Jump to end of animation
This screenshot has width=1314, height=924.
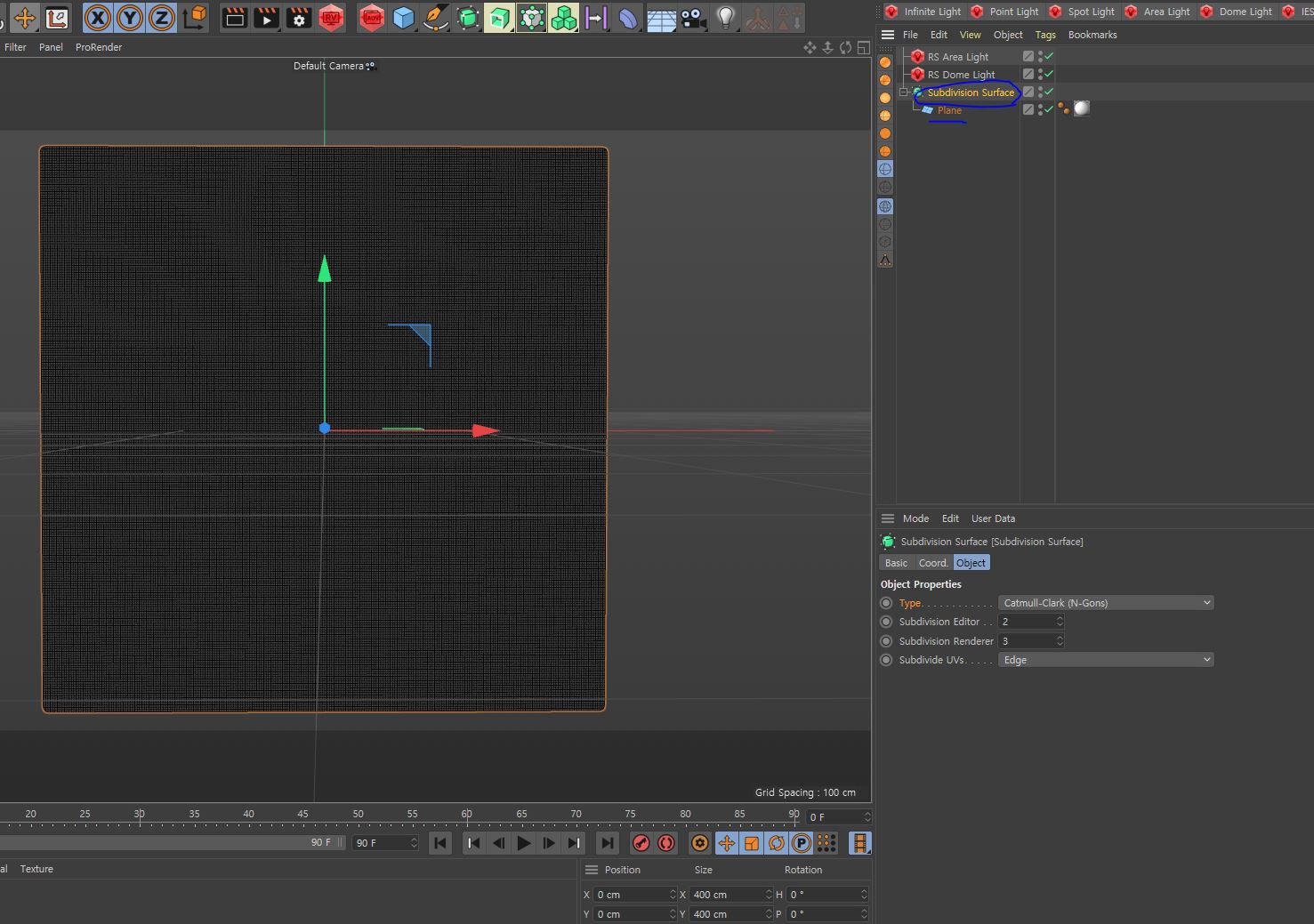(x=608, y=843)
